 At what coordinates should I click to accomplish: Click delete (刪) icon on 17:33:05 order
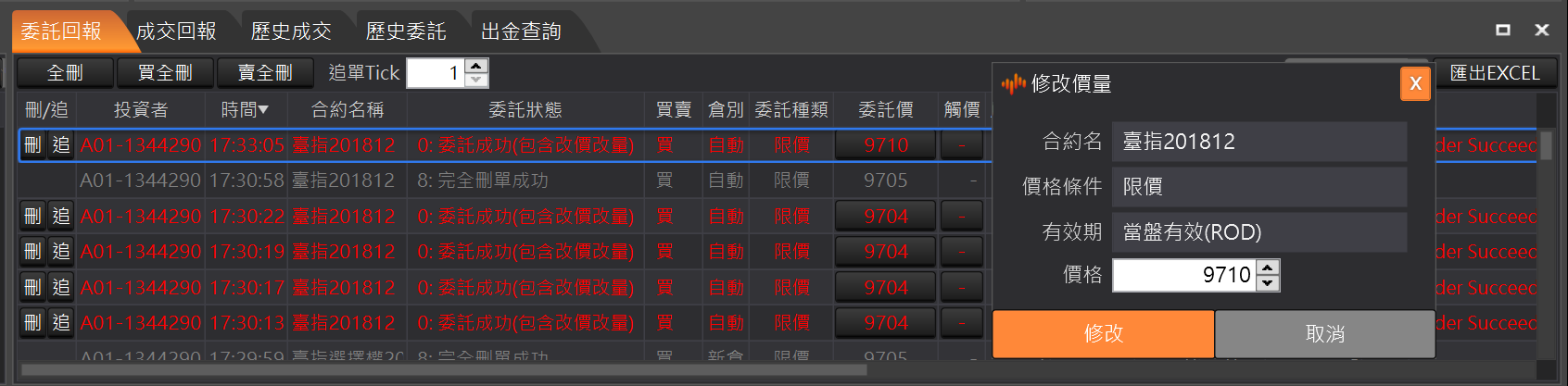32,145
